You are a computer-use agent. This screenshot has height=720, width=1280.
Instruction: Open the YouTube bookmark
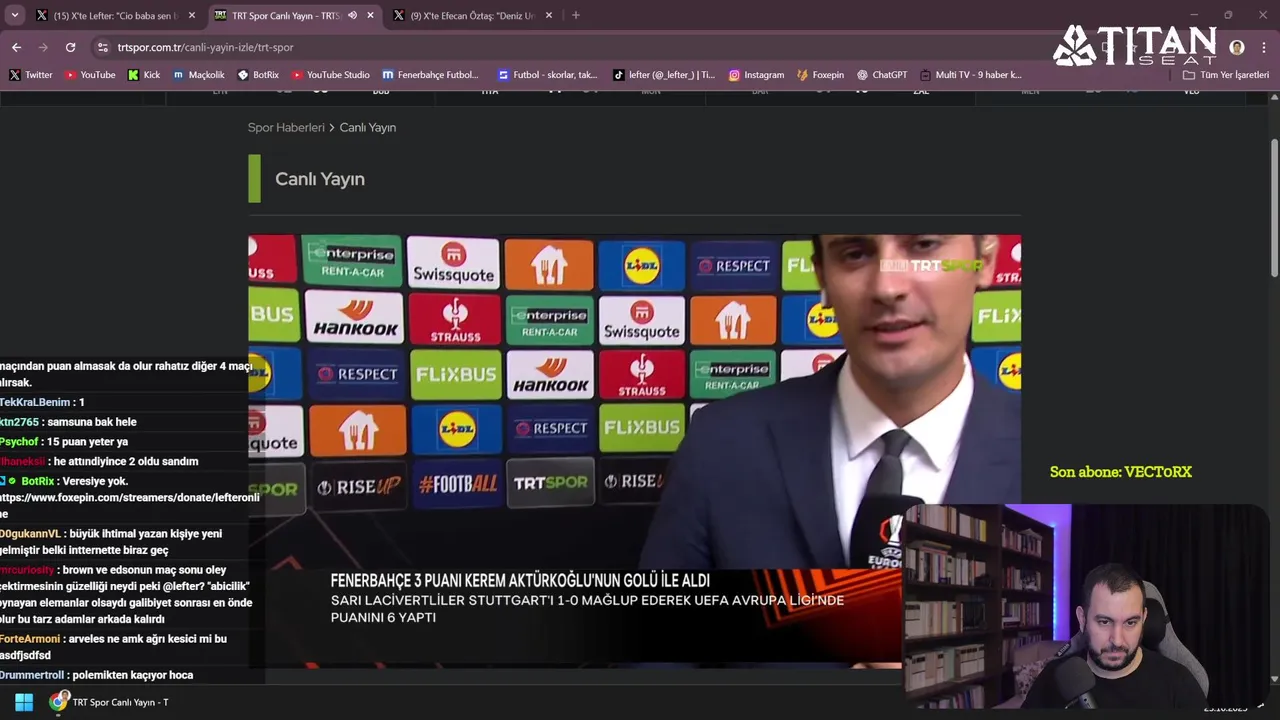click(90, 75)
